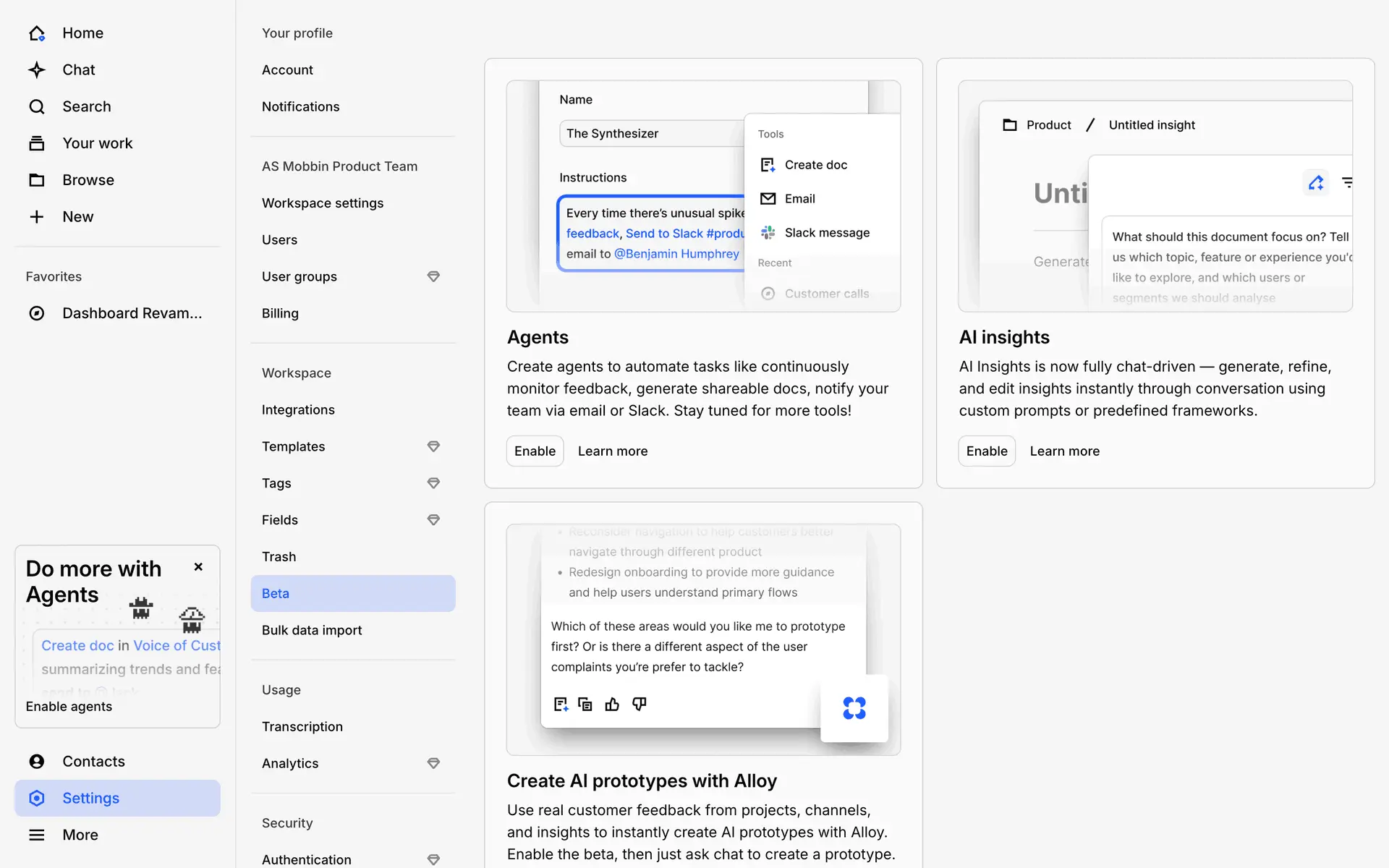Click the New plus icon
1389x868 pixels.
click(x=37, y=217)
